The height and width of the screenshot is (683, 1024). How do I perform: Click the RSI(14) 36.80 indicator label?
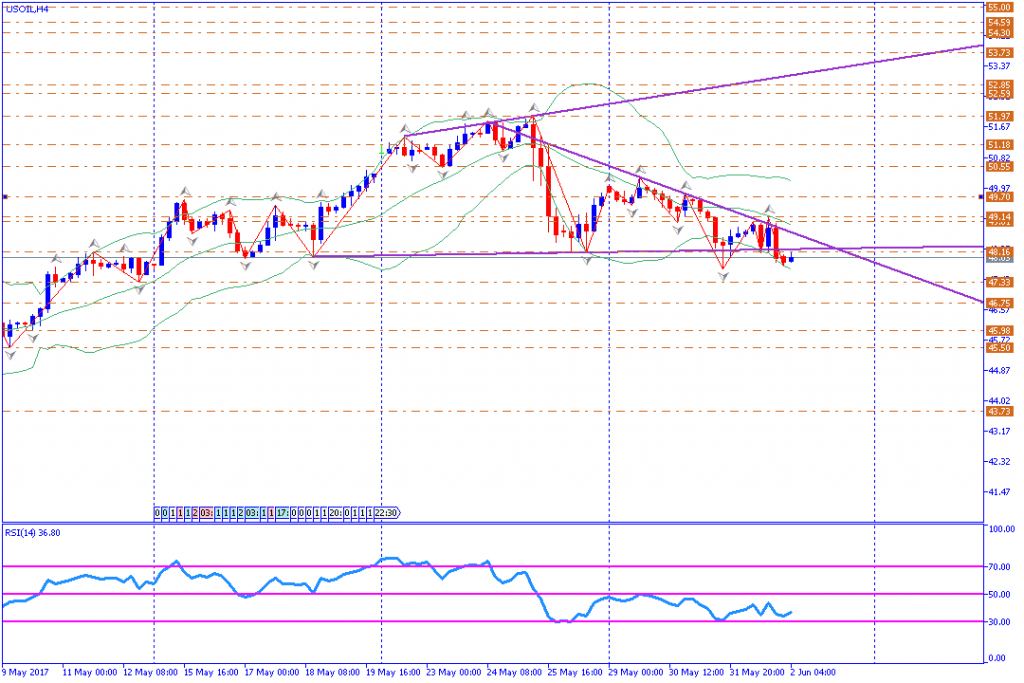pos(33,533)
